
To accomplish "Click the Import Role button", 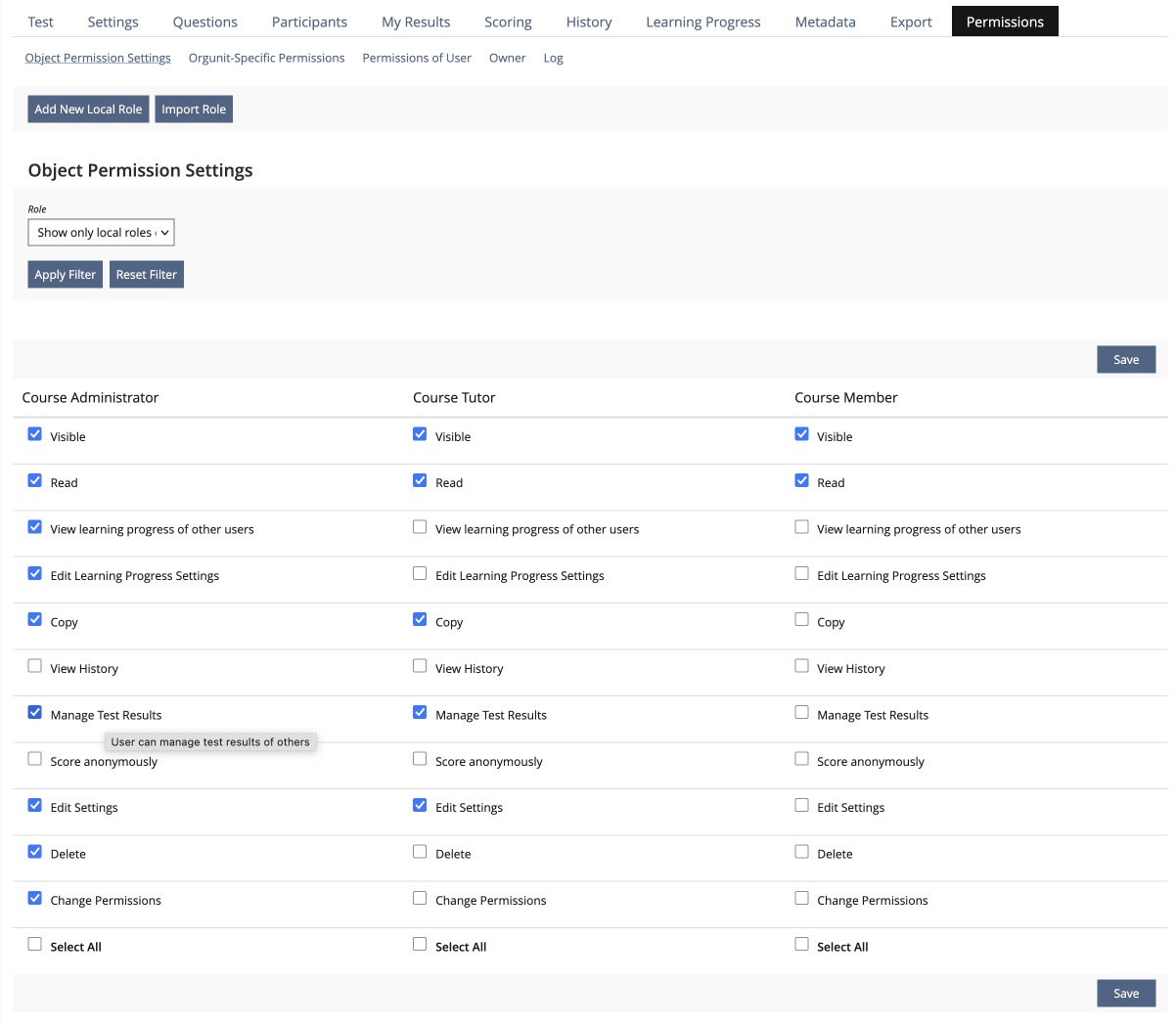I will 194,109.
